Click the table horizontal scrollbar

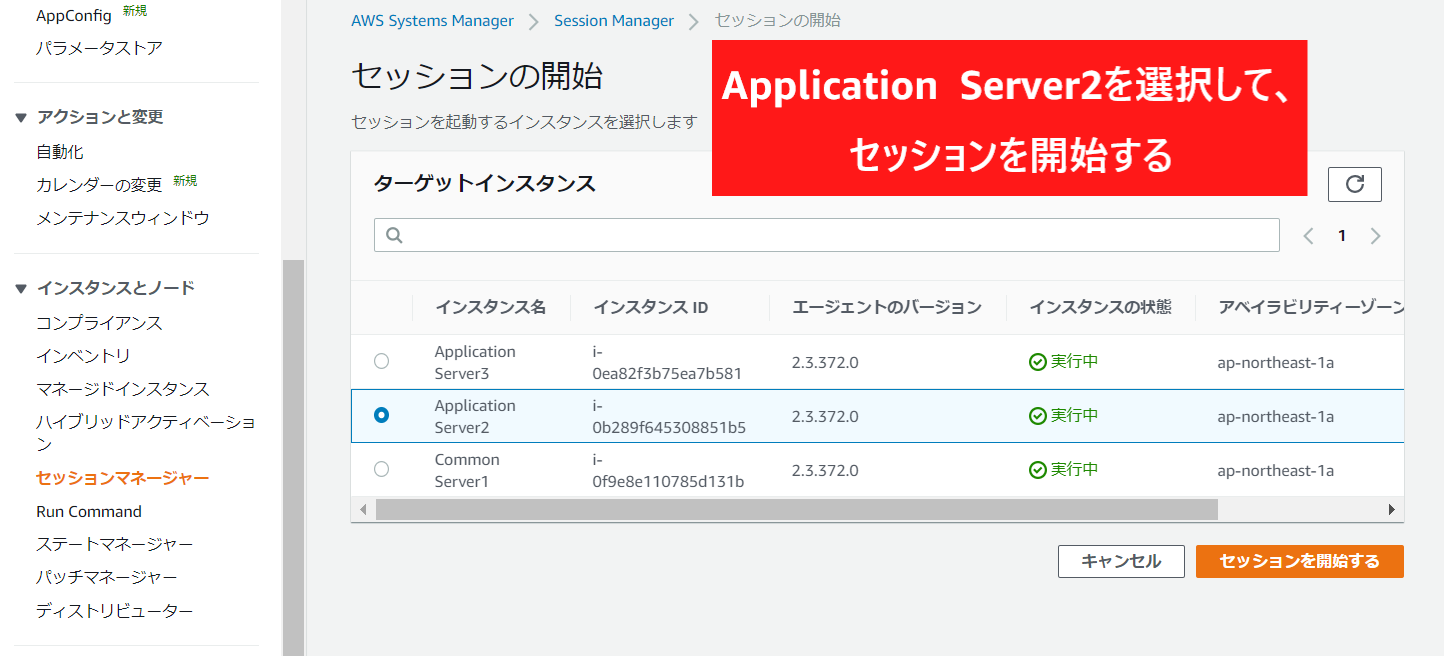point(796,510)
